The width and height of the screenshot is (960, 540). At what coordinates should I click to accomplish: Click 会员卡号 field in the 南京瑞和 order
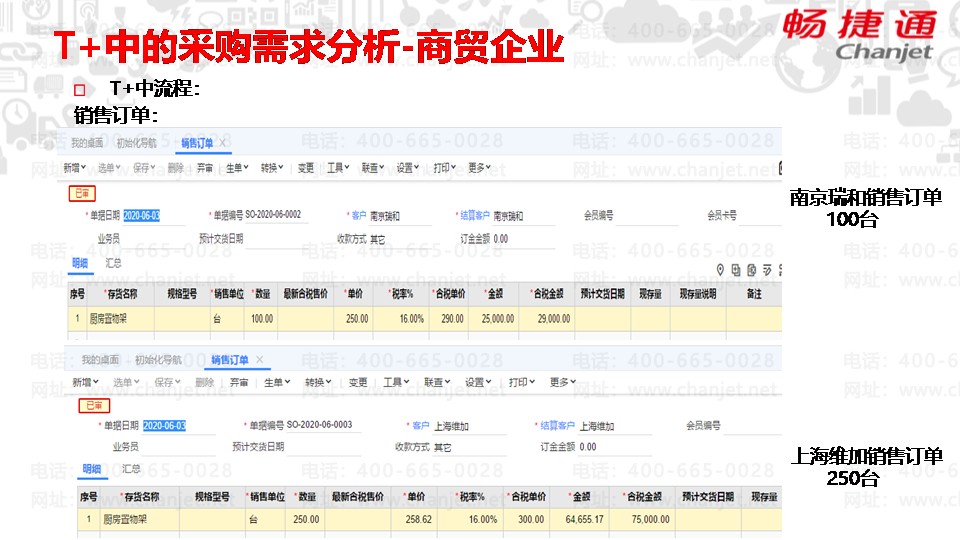click(x=760, y=216)
